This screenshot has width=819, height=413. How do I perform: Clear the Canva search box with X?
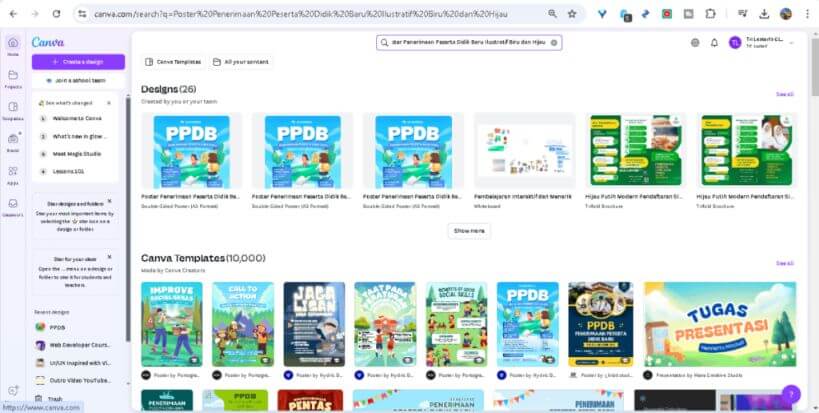pyautogui.click(x=554, y=43)
